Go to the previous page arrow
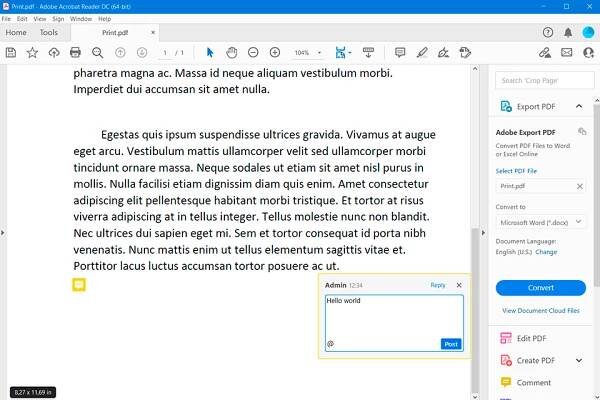 coord(120,52)
